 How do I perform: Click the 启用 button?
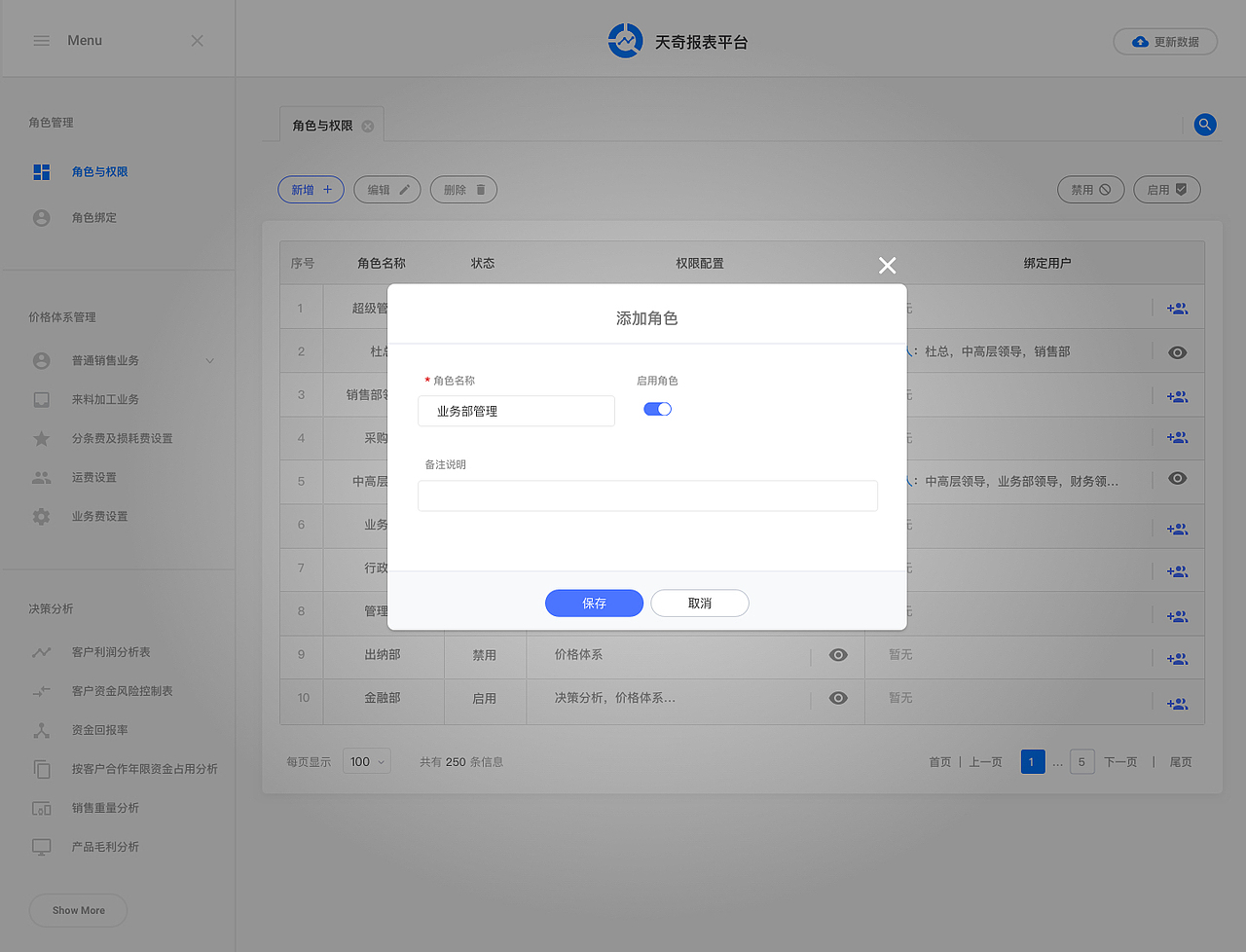[1167, 190]
